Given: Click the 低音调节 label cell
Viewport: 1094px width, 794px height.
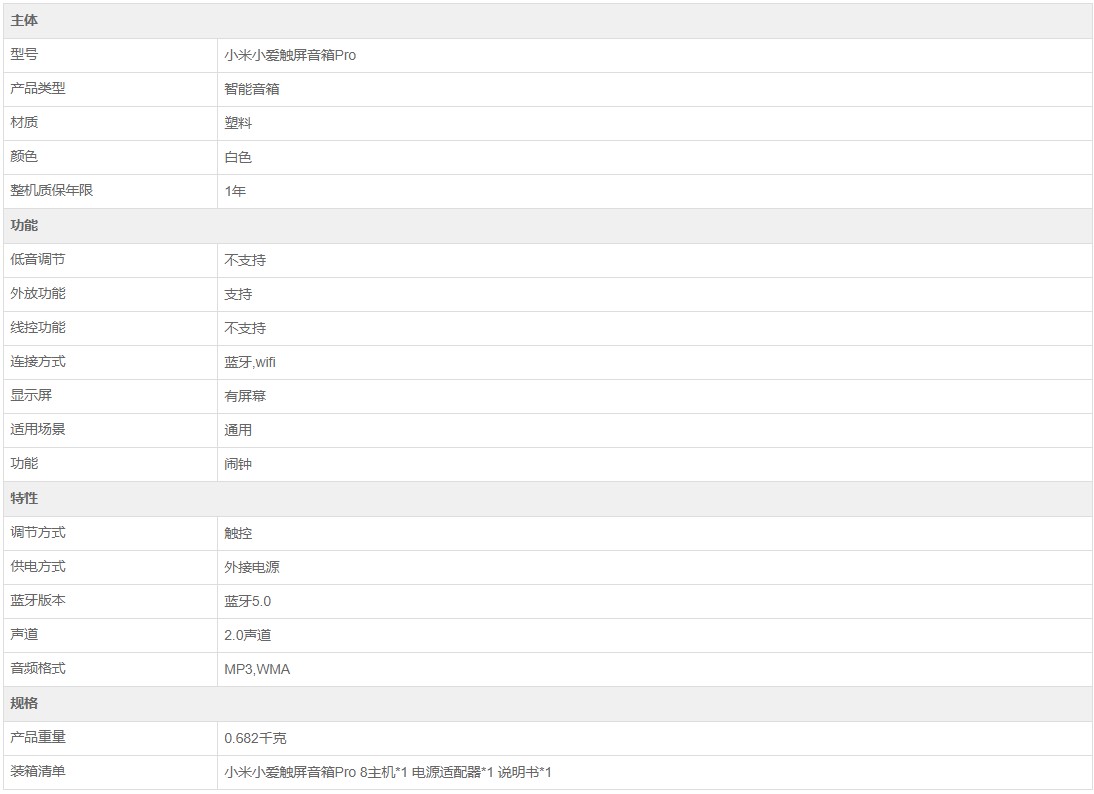Looking at the screenshot, I should pyautogui.click(x=38, y=260).
